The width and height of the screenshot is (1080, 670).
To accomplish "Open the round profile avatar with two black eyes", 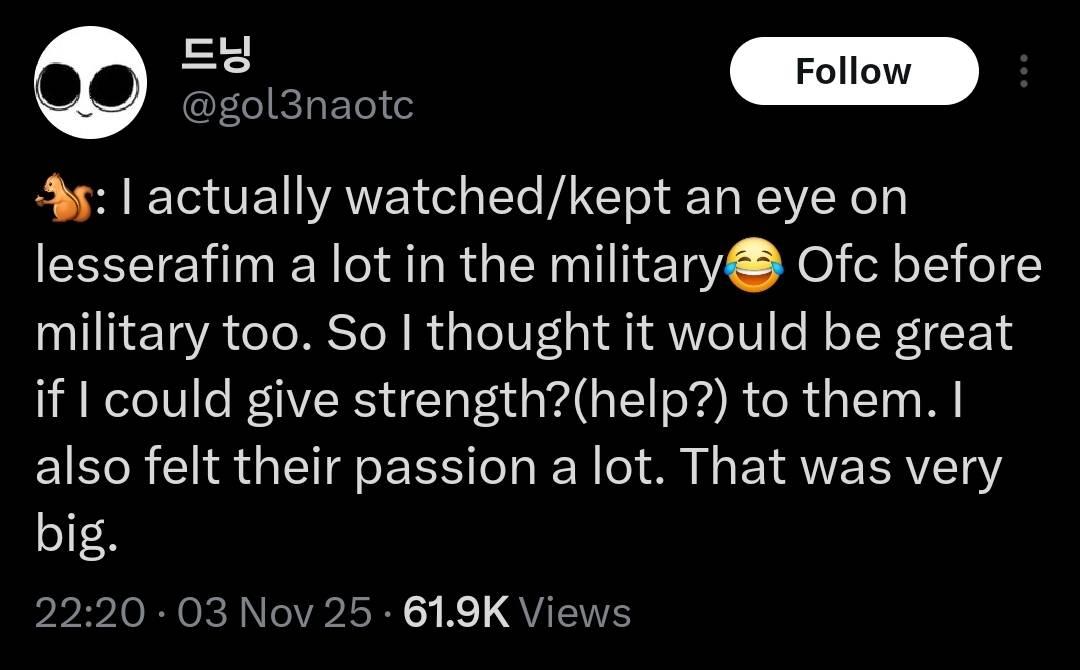I will pos(91,83).
